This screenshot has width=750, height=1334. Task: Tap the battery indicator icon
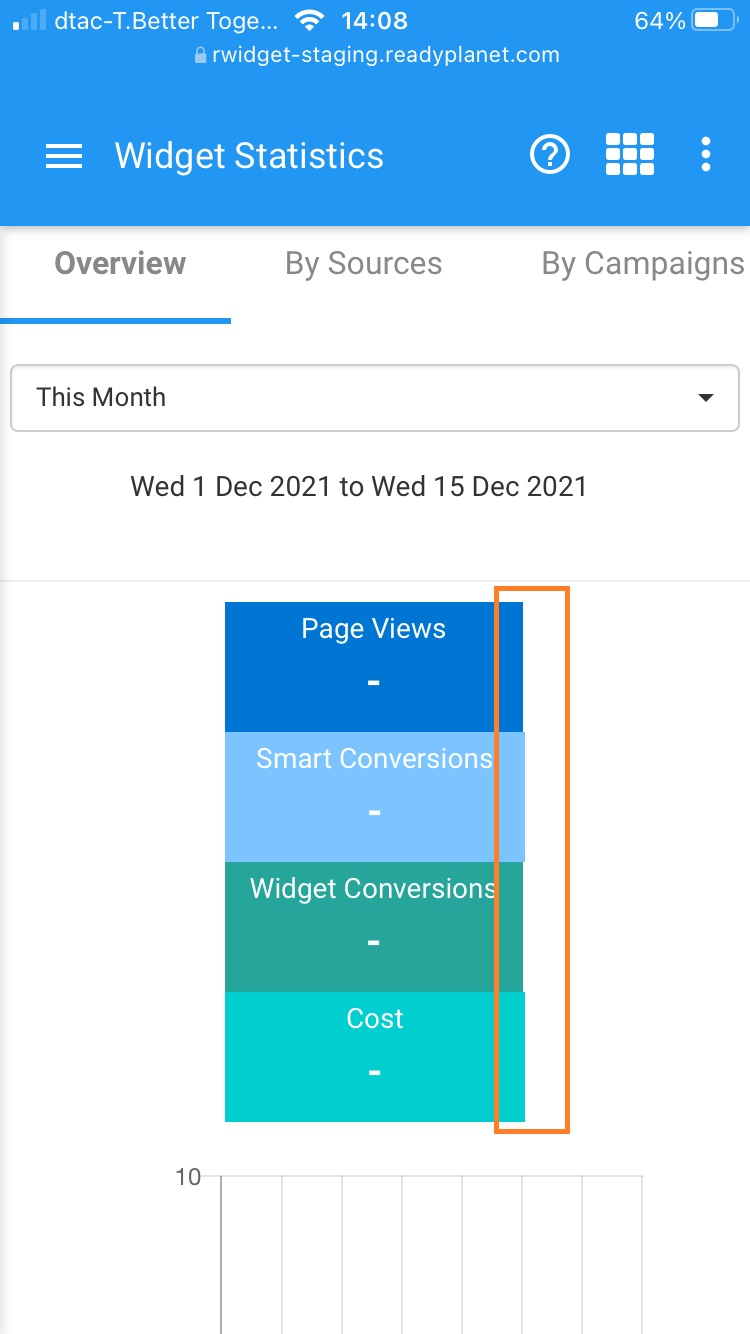pyautogui.click(x=714, y=20)
